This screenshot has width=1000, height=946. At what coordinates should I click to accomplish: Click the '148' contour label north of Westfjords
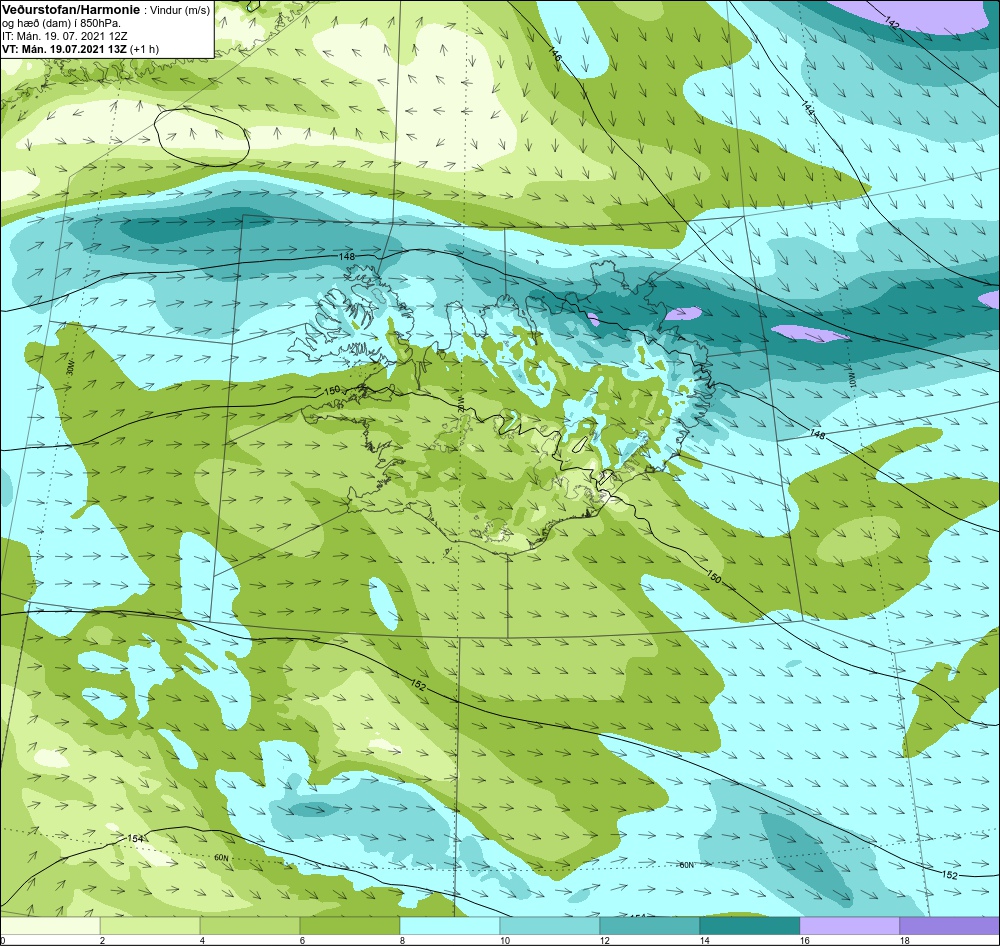(347, 256)
